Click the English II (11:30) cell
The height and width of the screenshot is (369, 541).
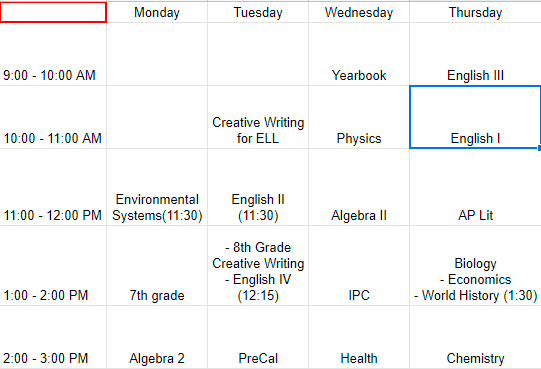[x=258, y=187]
